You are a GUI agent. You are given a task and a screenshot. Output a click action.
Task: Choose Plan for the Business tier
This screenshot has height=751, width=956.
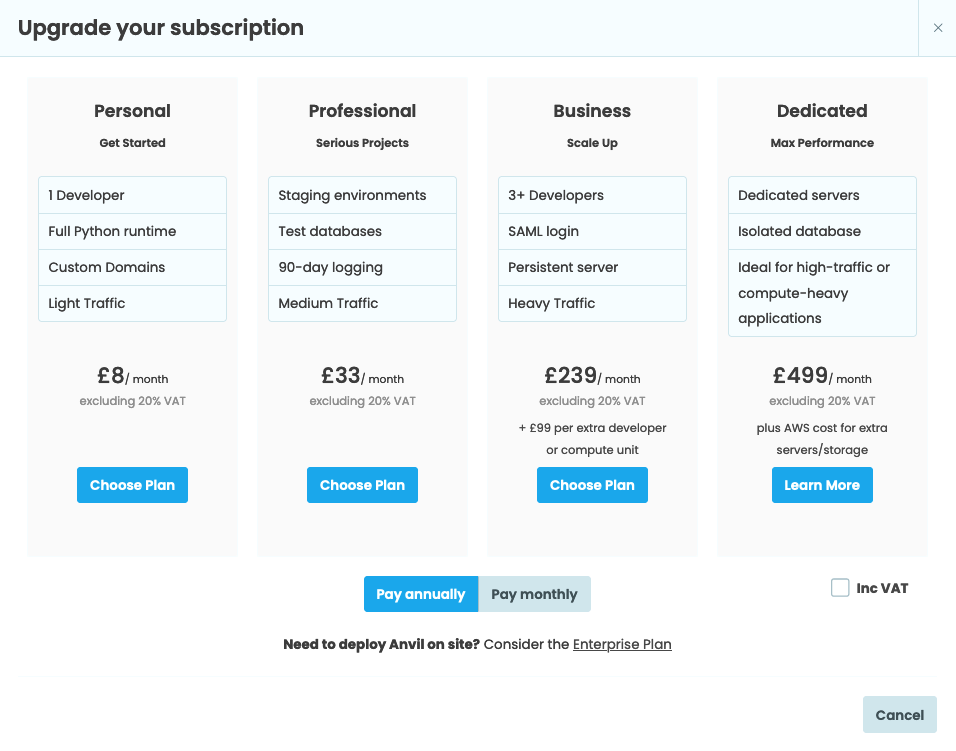point(592,484)
